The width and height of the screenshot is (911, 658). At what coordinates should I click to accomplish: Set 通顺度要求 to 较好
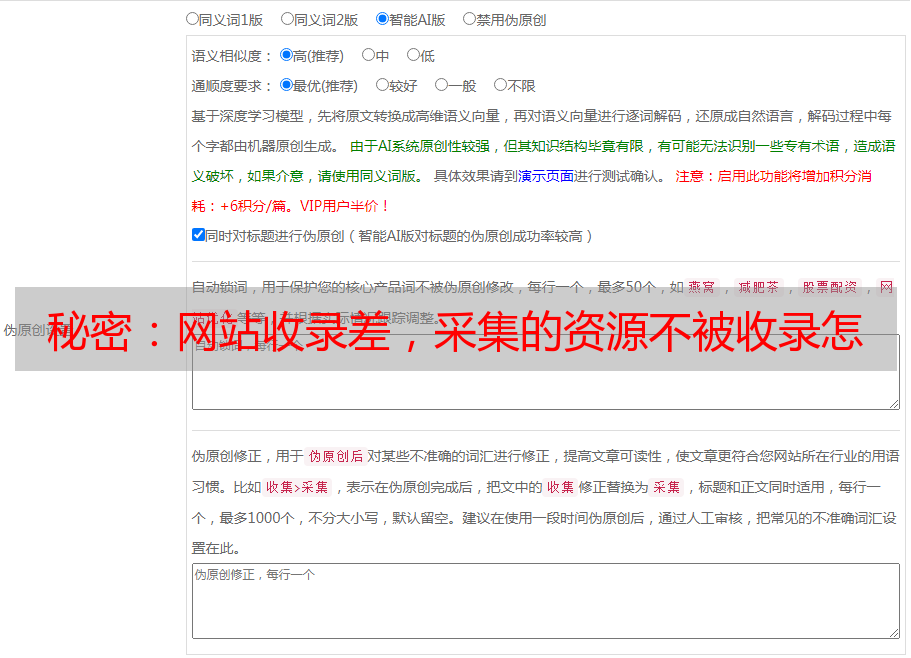382,85
